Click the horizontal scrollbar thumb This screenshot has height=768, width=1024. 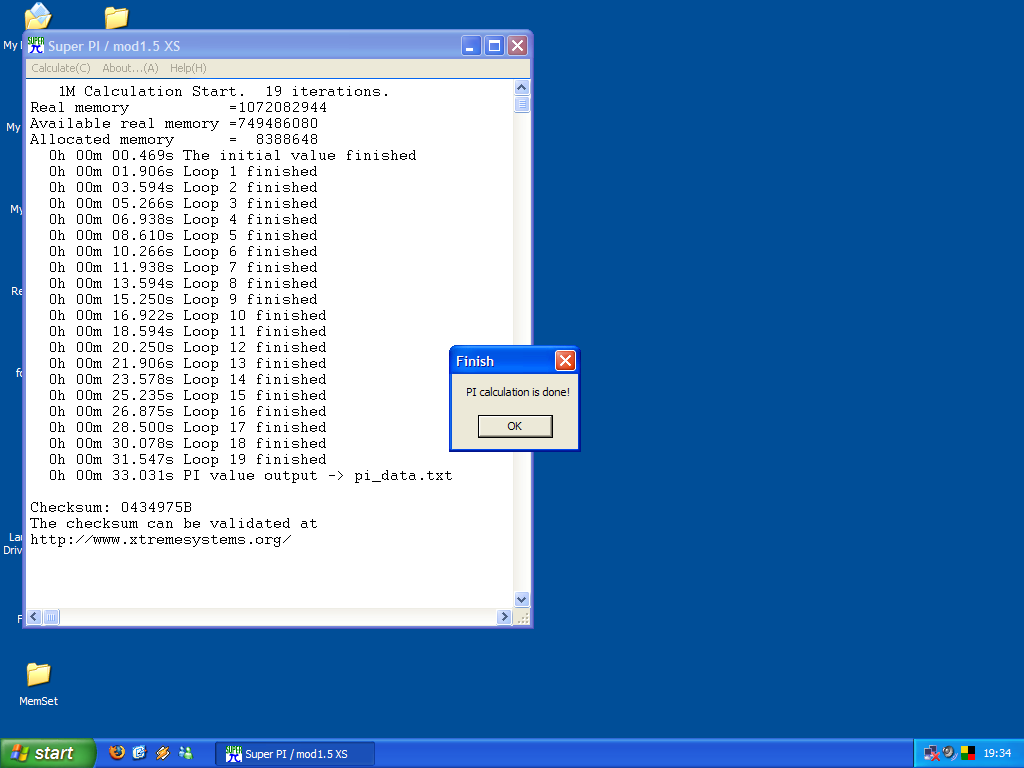coord(51,616)
